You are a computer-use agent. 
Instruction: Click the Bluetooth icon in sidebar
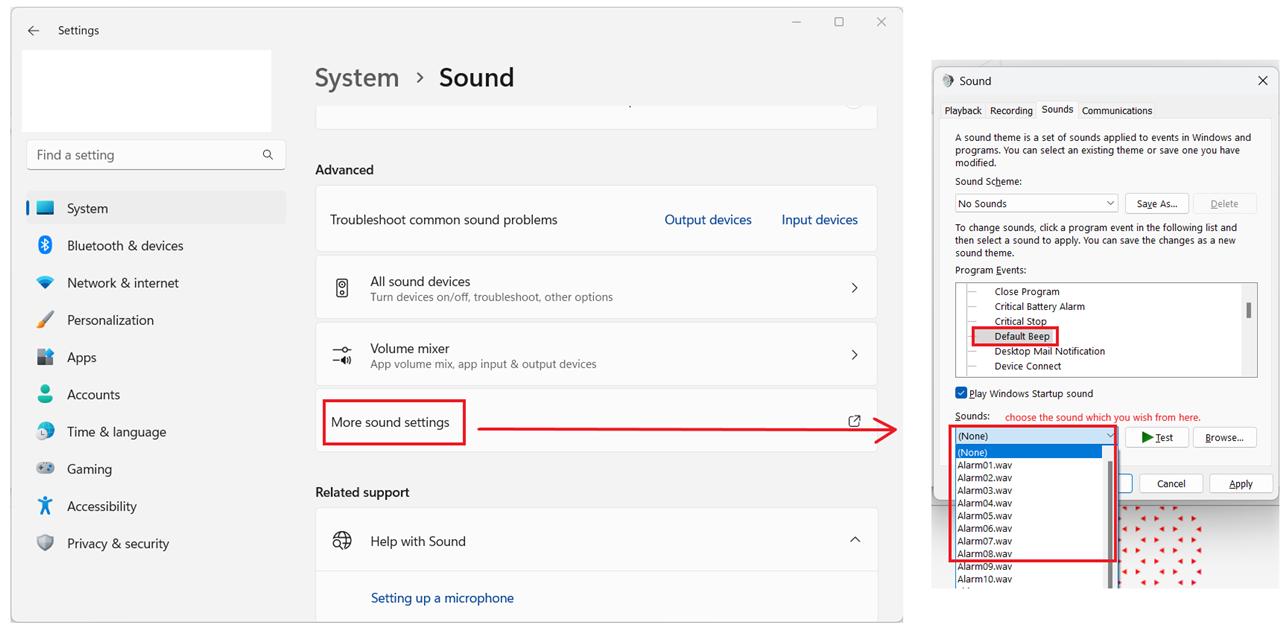(x=45, y=245)
